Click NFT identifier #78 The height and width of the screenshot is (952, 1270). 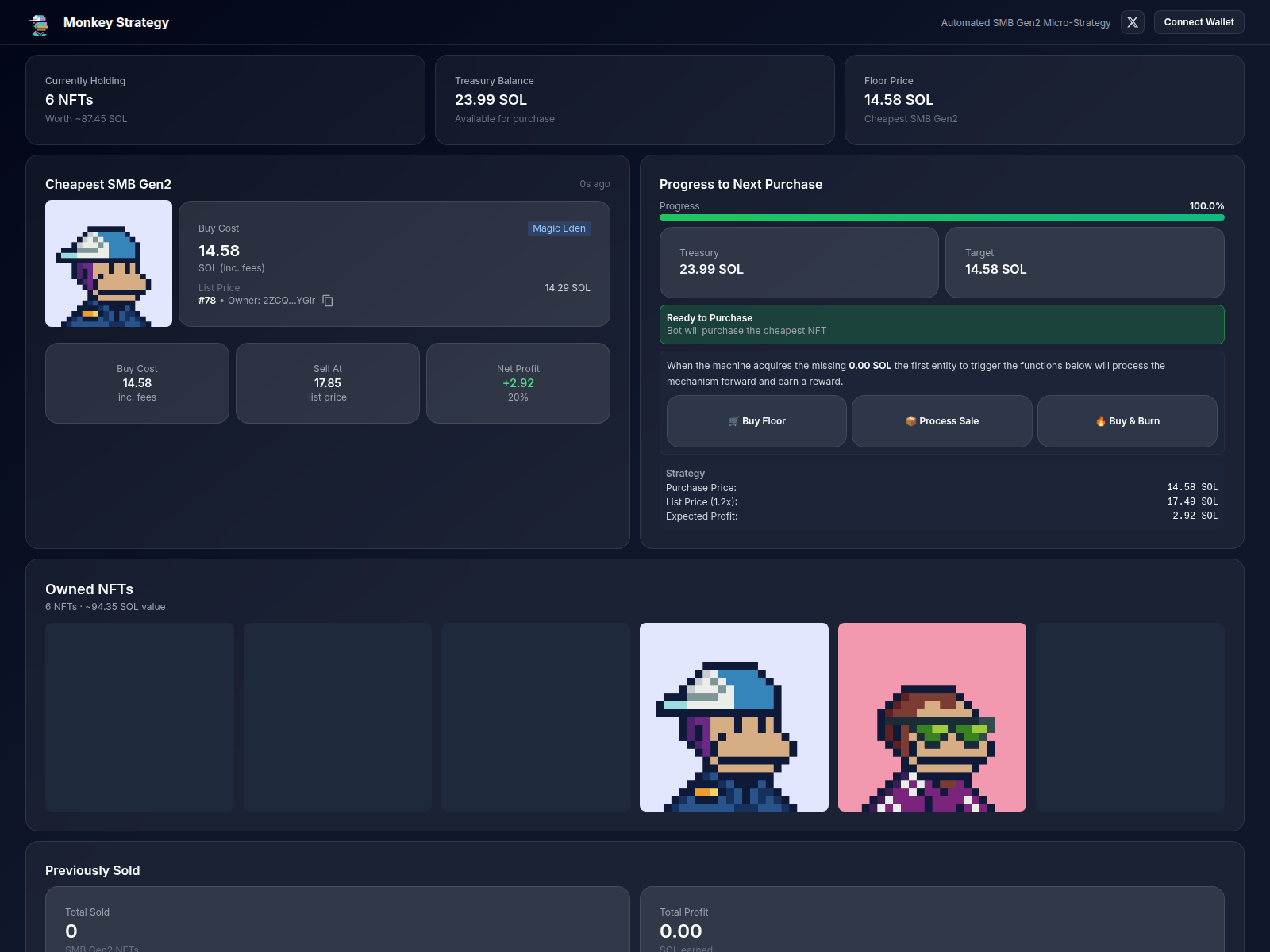[x=207, y=301]
